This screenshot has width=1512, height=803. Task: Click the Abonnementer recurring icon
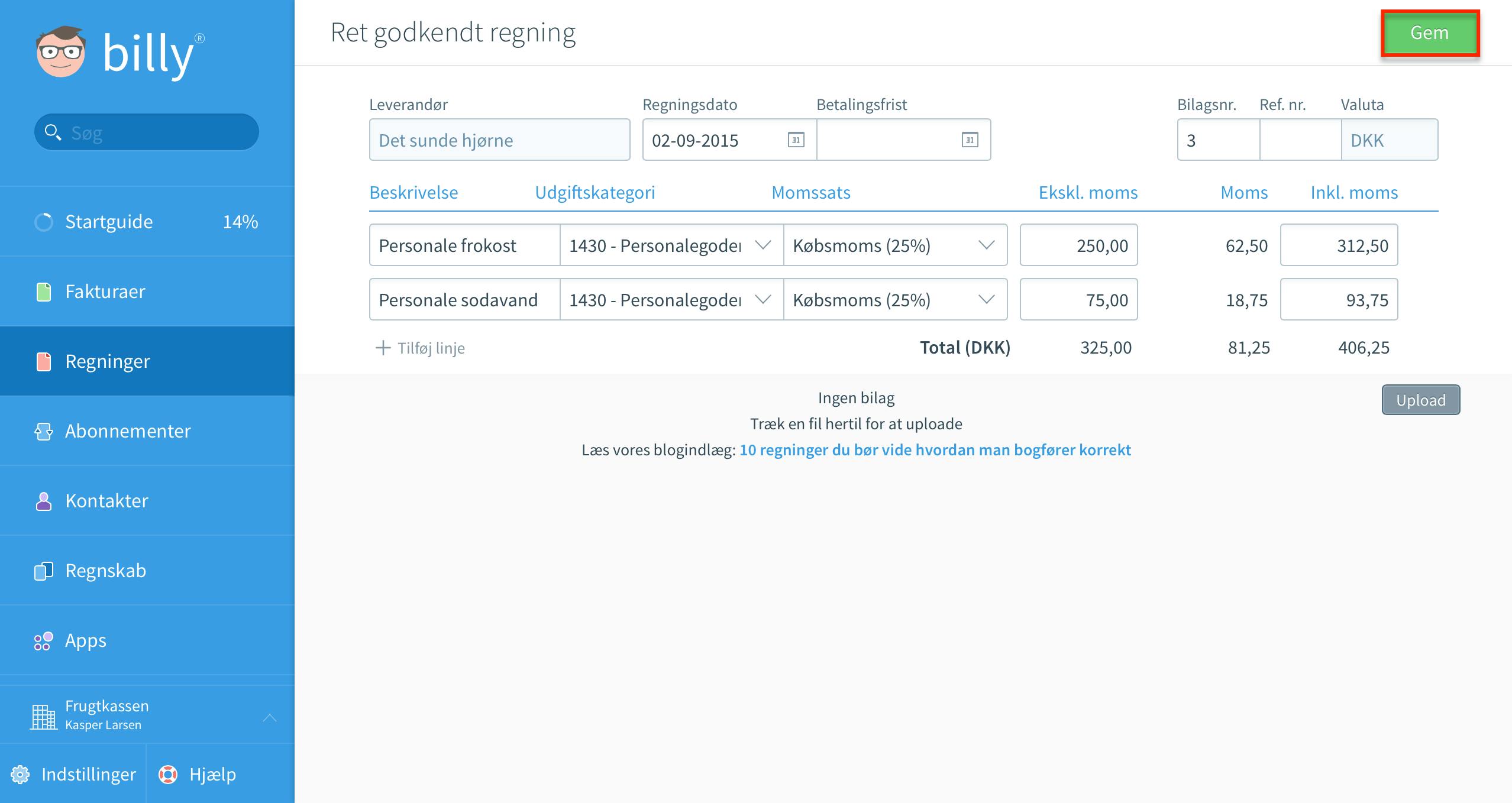(44, 431)
